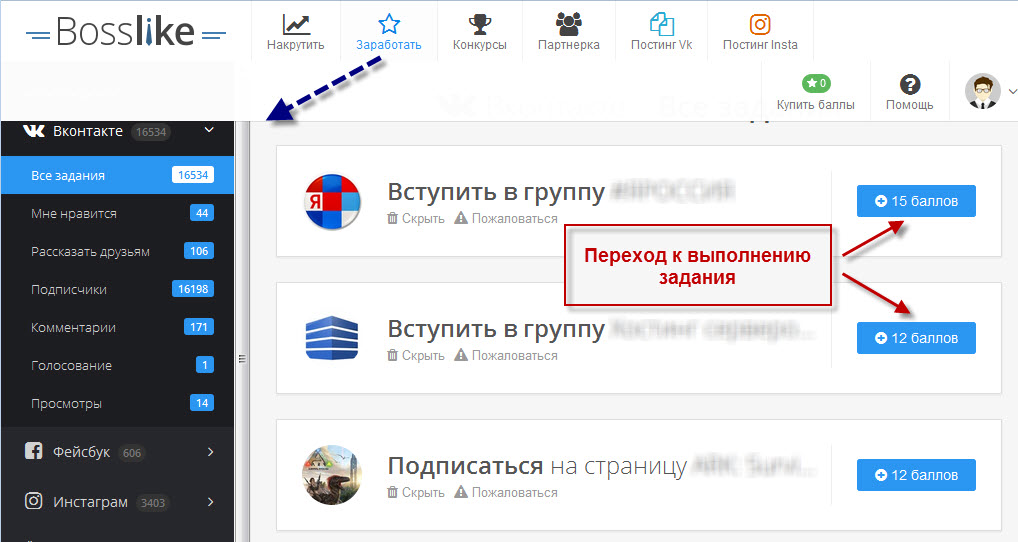1018x542 pixels.
Task: Open the Накрутить section
Action: click(295, 32)
